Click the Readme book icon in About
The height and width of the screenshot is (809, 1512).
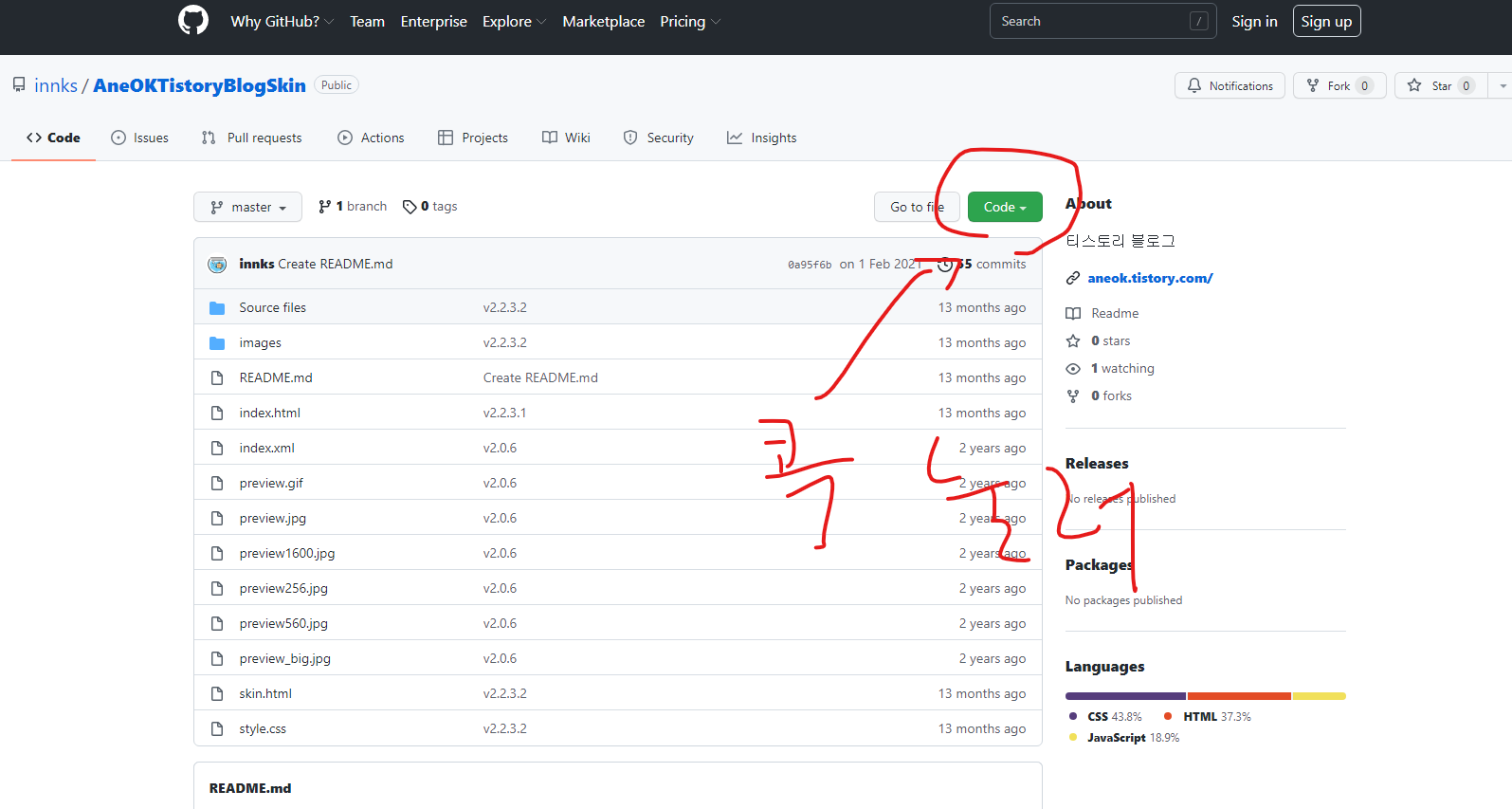[x=1073, y=313]
